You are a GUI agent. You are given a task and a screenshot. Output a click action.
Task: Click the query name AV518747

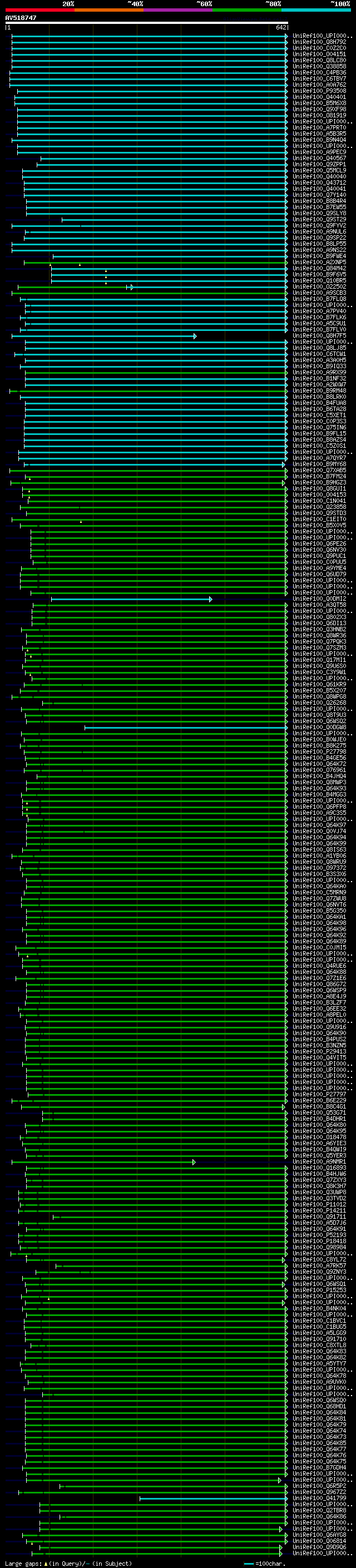(x=21, y=18)
